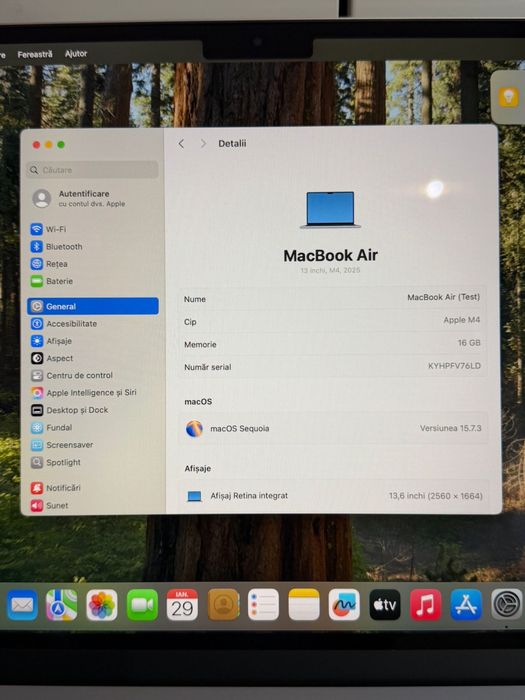
Task: Open App Store in the Dock
Action: coord(466,605)
